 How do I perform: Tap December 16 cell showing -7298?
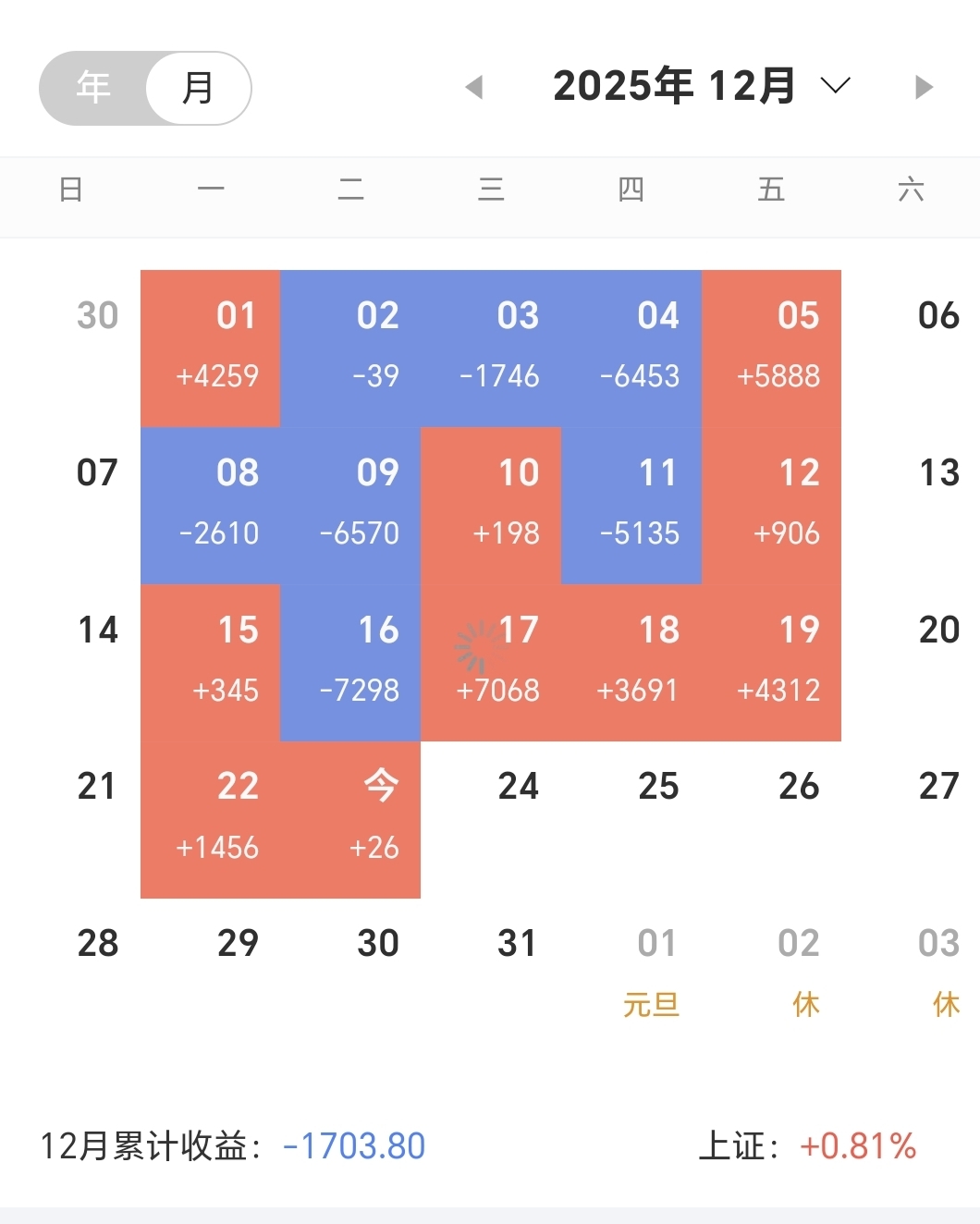[351, 662]
